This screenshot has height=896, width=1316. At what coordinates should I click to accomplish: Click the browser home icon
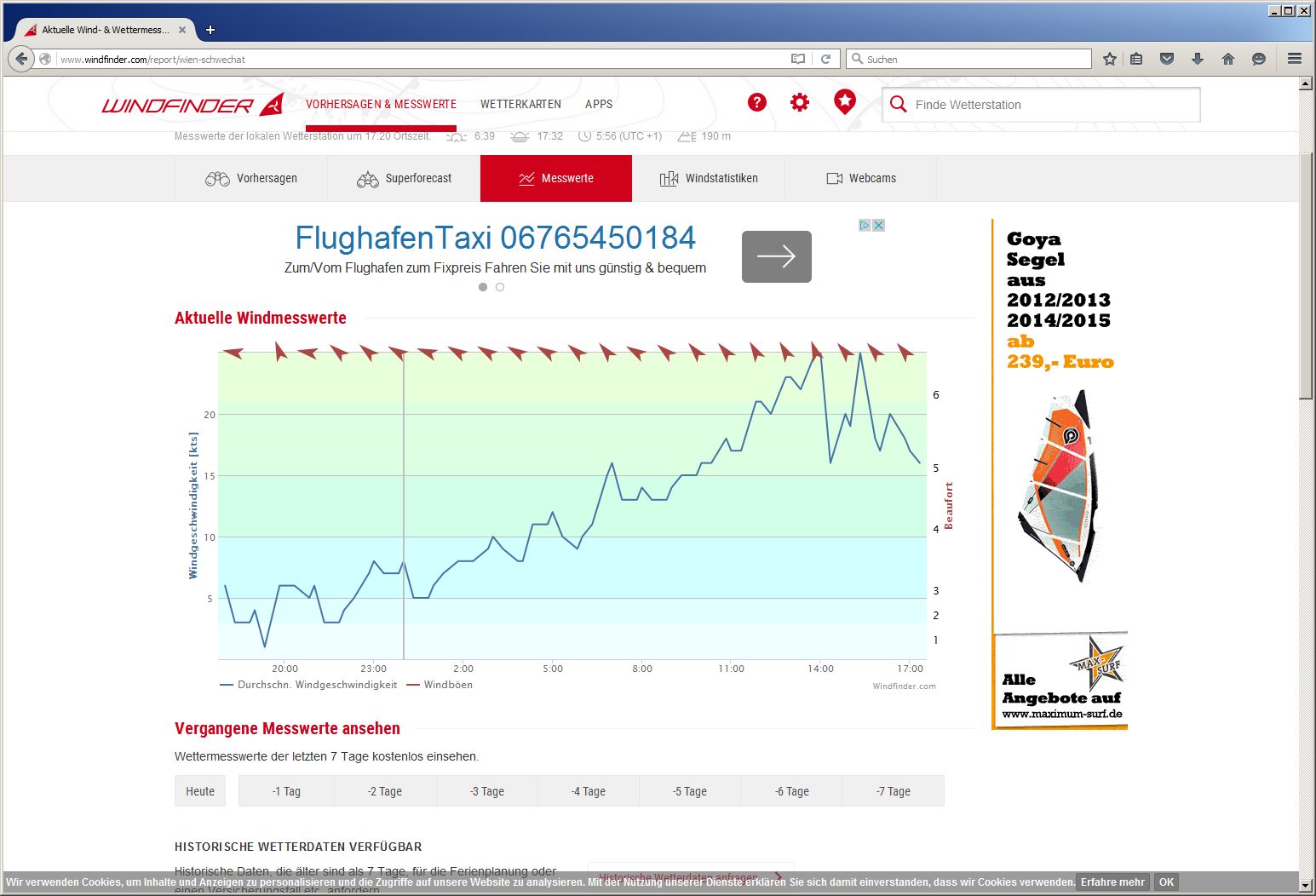click(x=1227, y=59)
